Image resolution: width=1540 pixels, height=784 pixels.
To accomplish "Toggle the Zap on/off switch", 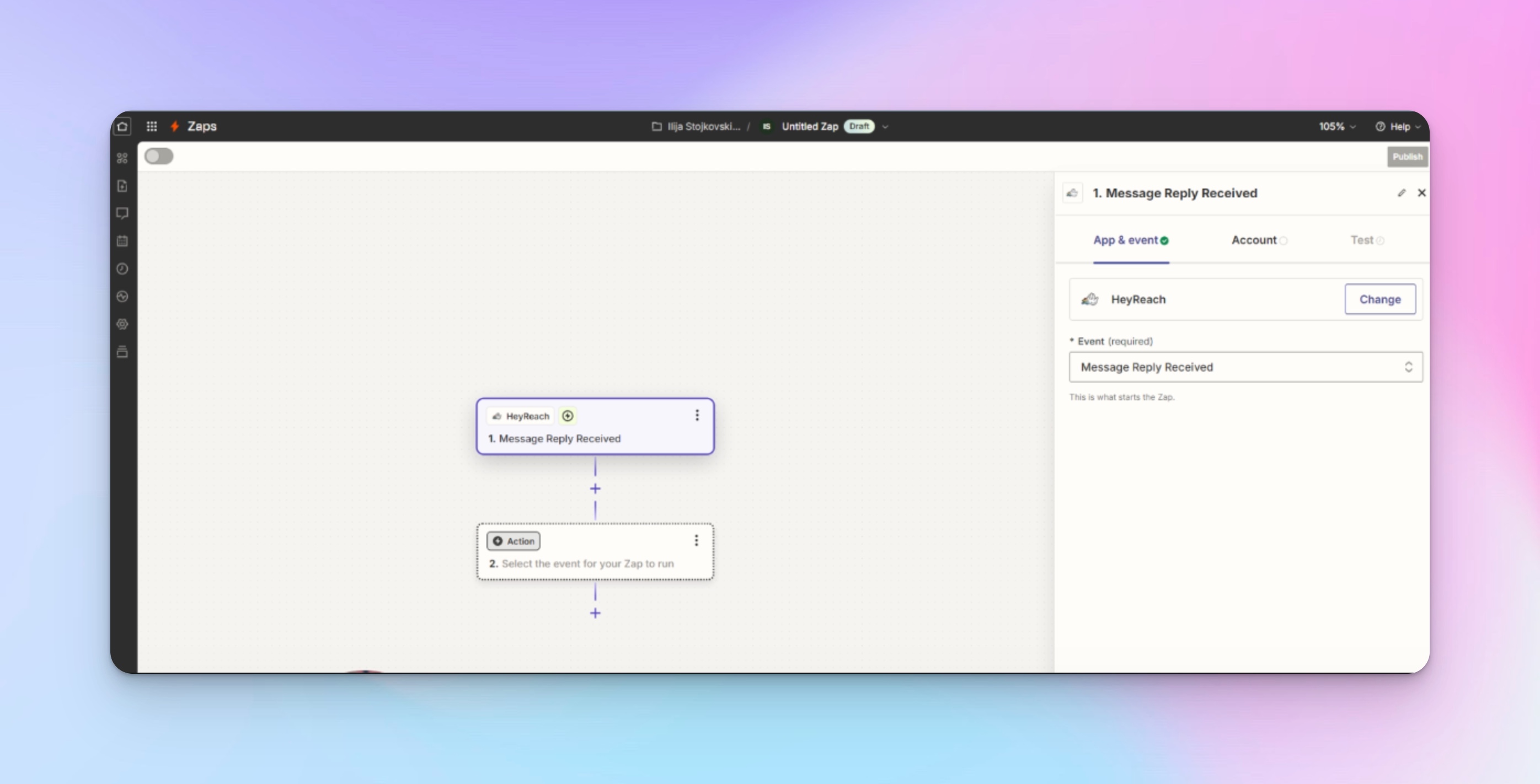I will pyautogui.click(x=159, y=157).
